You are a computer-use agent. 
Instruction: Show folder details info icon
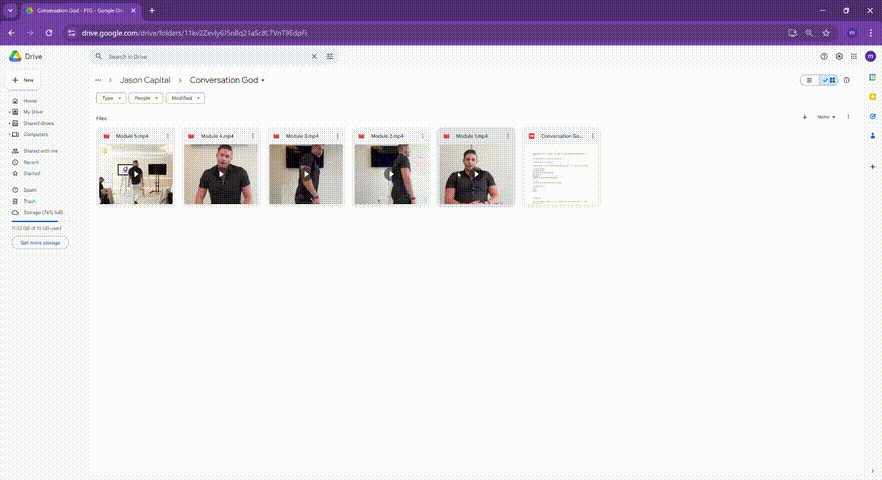point(847,80)
